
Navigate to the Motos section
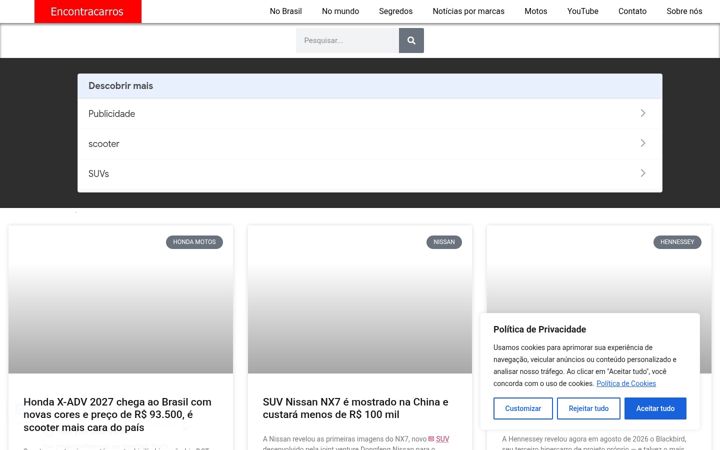tap(536, 11)
